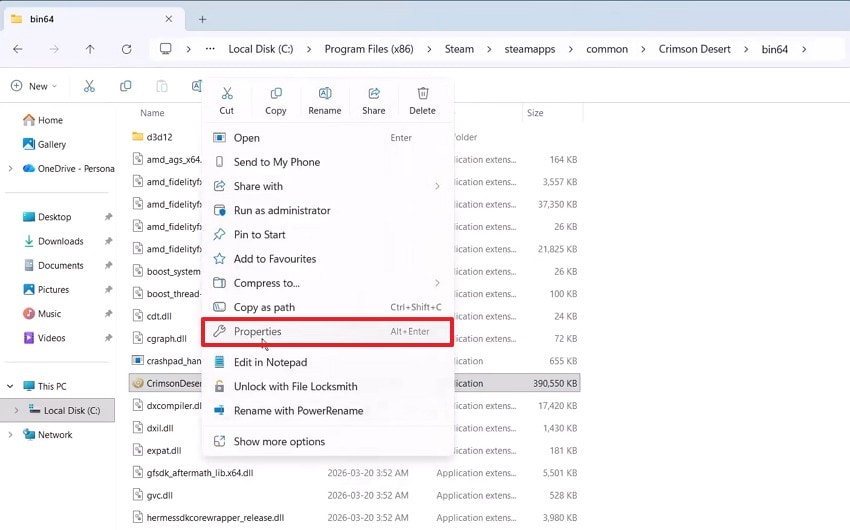Choose Unlock with File Locksmith
This screenshot has width=850, height=530.
[x=327, y=386]
